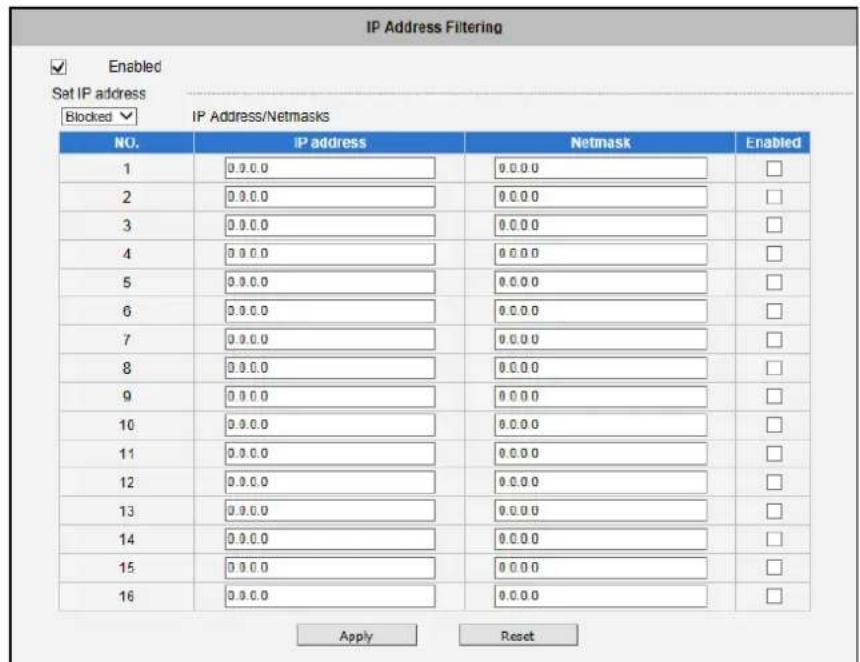The image size is (860, 662).
Task: Enable the rule in row 4
Action: [x=774, y=254]
